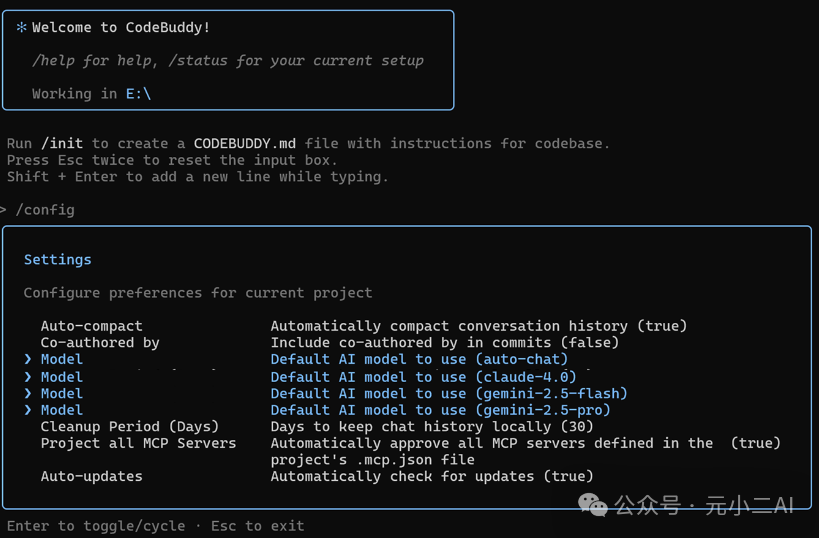The width and height of the screenshot is (819, 538).
Task: Select the Model row showing gemini-2.5-pro
Action: [x=317, y=410]
